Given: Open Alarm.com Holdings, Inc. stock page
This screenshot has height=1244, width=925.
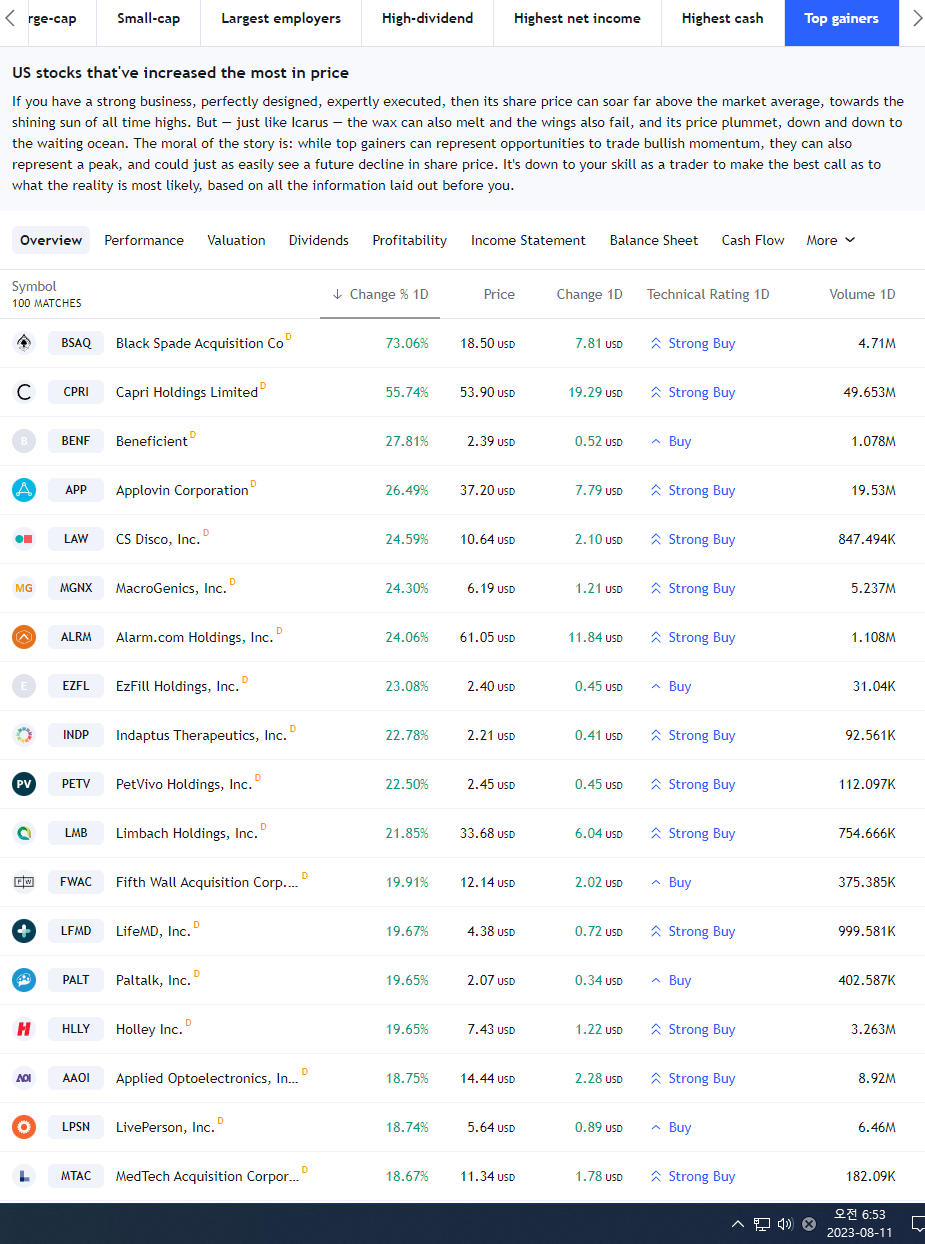Looking at the screenshot, I should pos(194,637).
